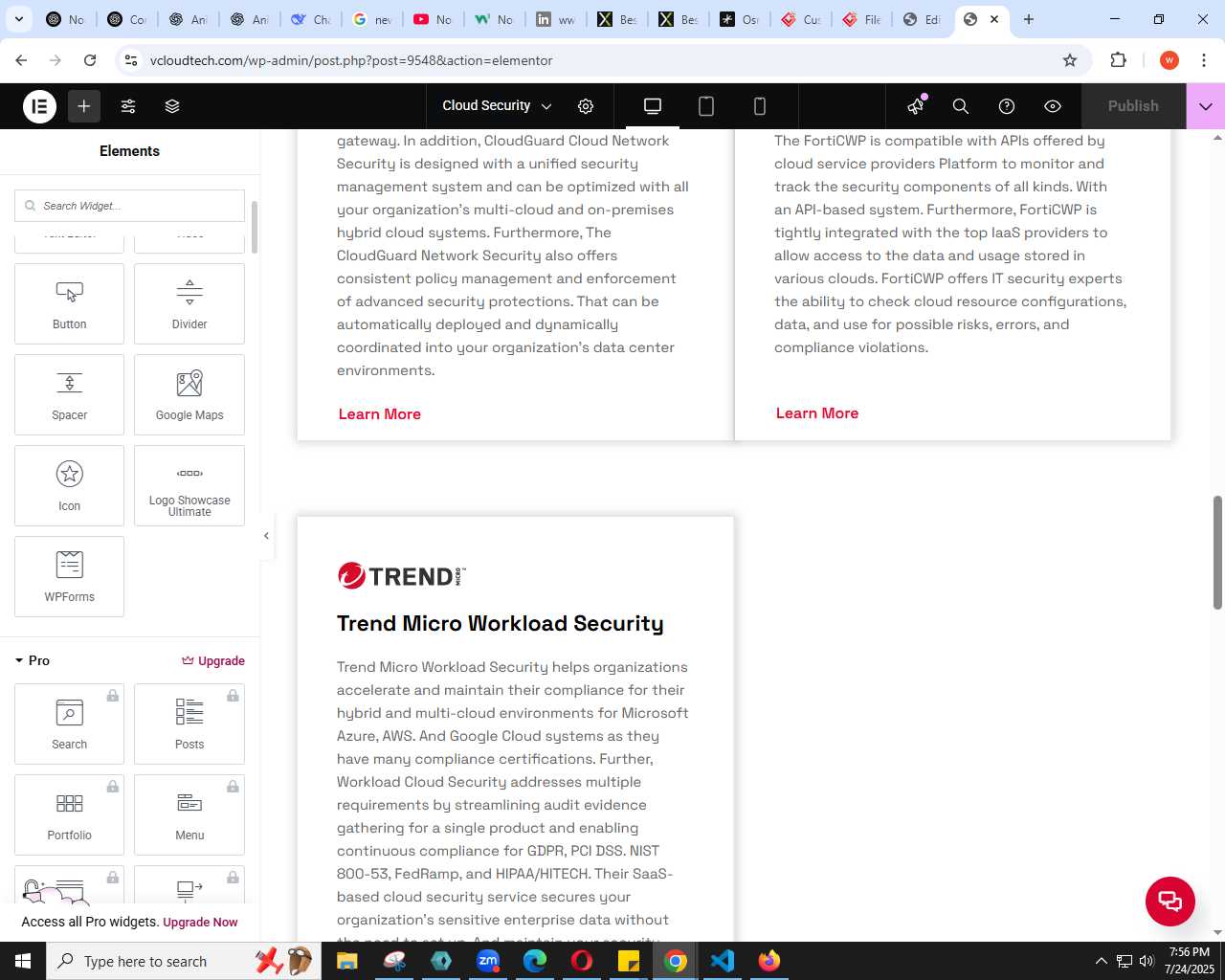Open Firefox from the taskbar
This screenshot has width=1225, height=980.
pyautogui.click(x=769, y=961)
